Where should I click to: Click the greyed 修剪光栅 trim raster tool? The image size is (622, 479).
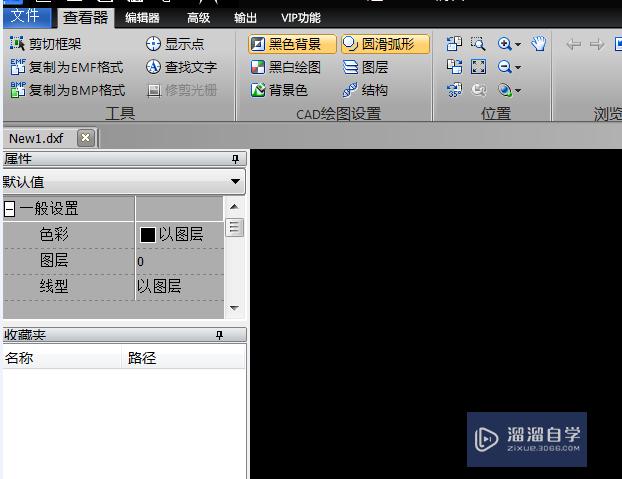point(181,90)
